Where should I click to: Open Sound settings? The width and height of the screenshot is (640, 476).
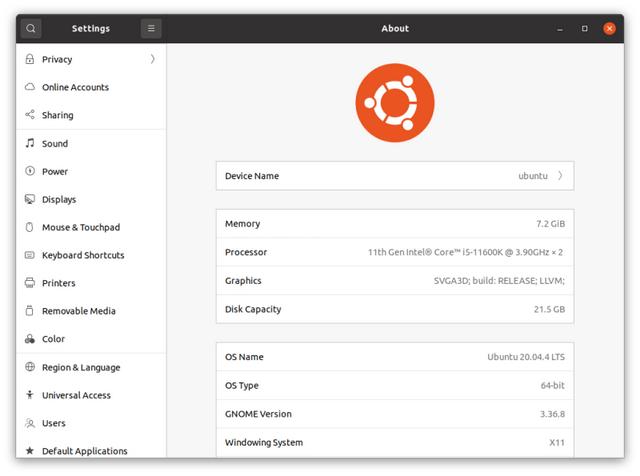pos(91,143)
